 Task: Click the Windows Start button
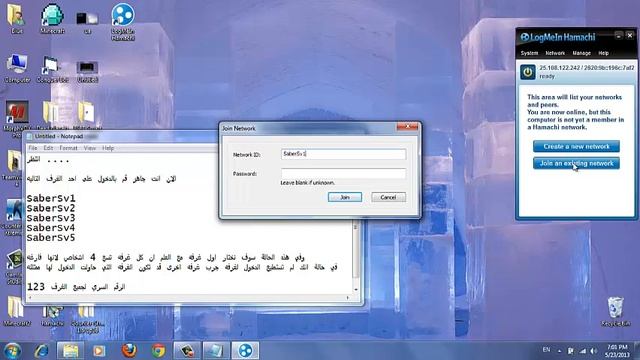(12, 351)
